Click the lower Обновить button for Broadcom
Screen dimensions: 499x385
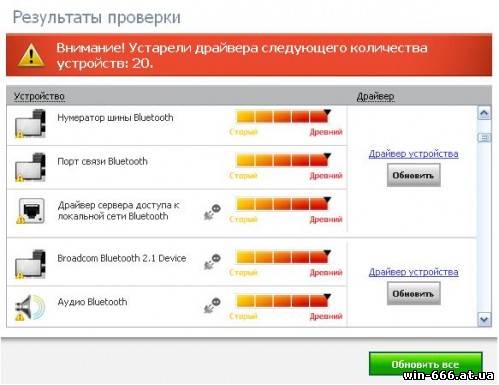(414, 294)
